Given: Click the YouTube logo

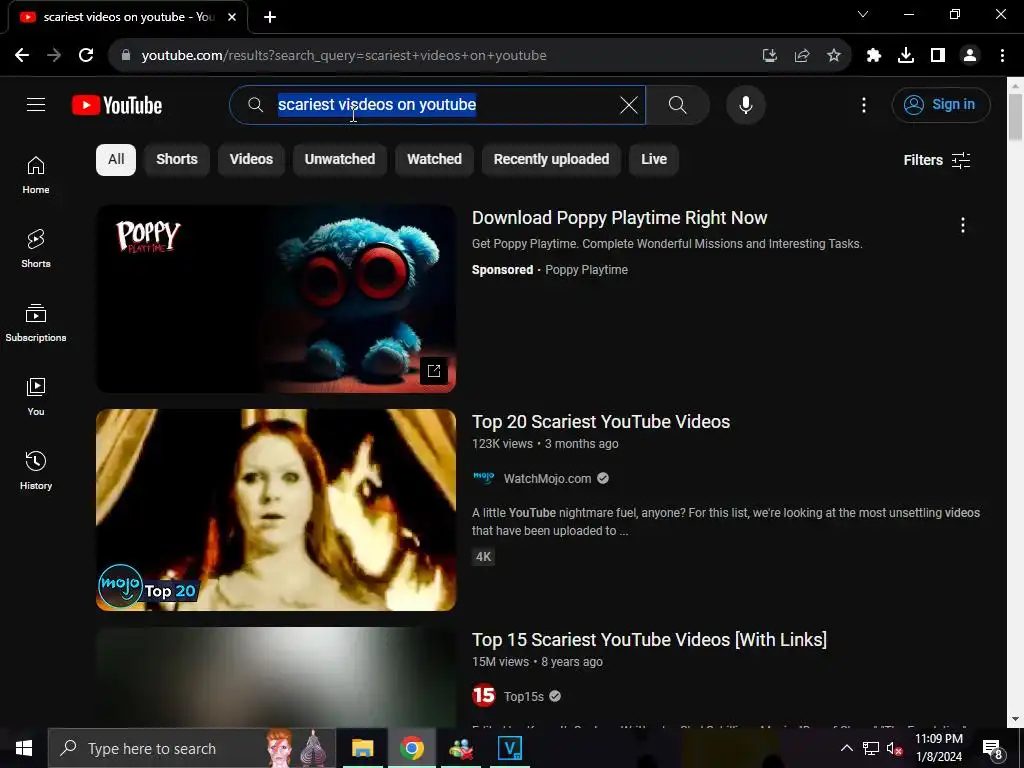Looking at the screenshot, I should tap(117, 105).
